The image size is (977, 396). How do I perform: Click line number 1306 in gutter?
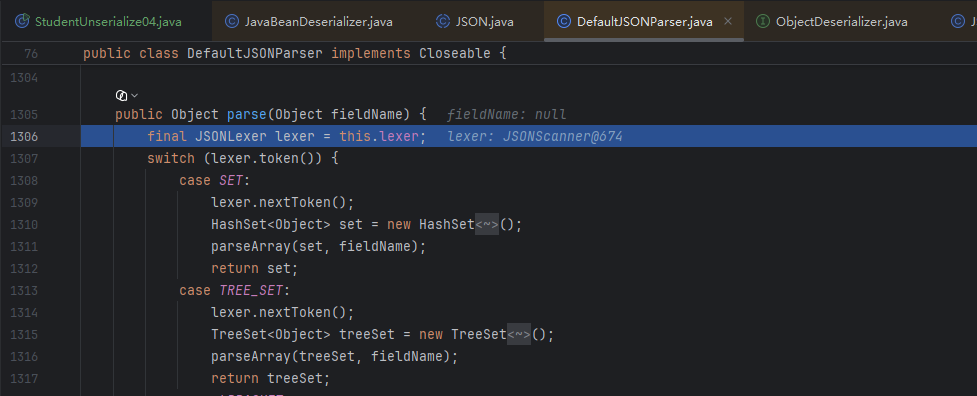[24, 136]
